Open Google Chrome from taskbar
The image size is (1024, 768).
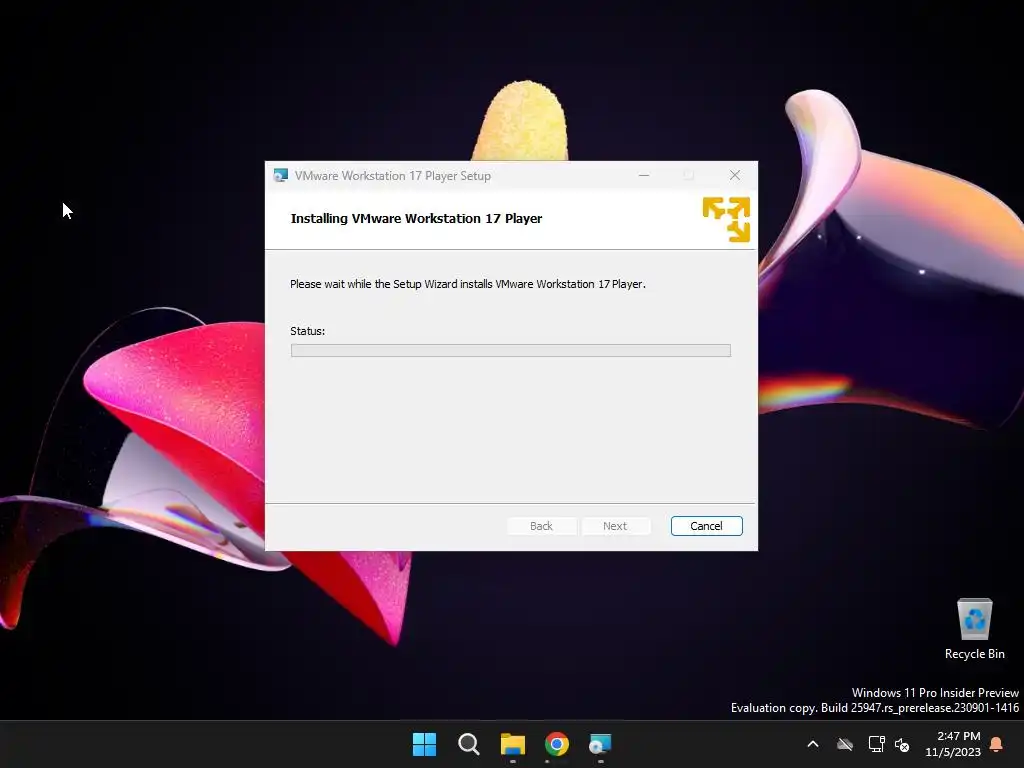(x=556, y=744)
